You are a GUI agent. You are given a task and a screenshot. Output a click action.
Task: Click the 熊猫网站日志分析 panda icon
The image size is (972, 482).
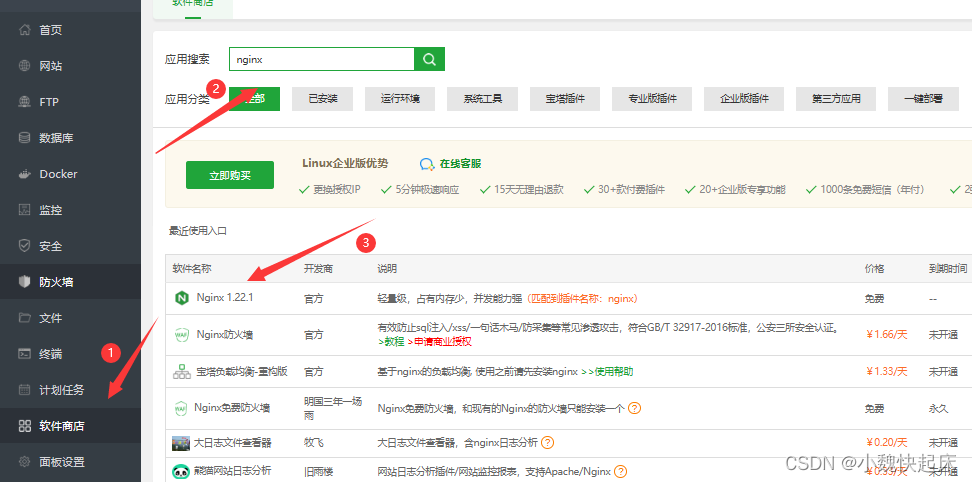point(181,471)
